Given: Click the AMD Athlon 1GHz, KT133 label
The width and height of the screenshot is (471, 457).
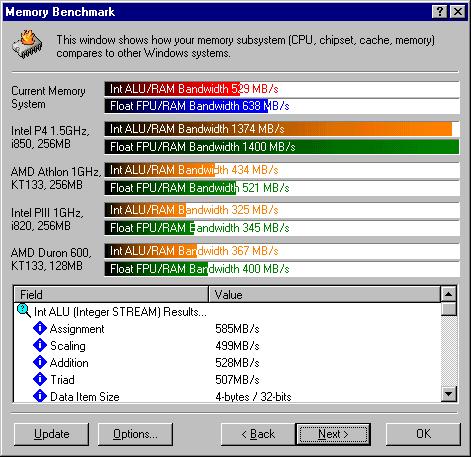Looking at the screenshot, I should pos(56,178).
